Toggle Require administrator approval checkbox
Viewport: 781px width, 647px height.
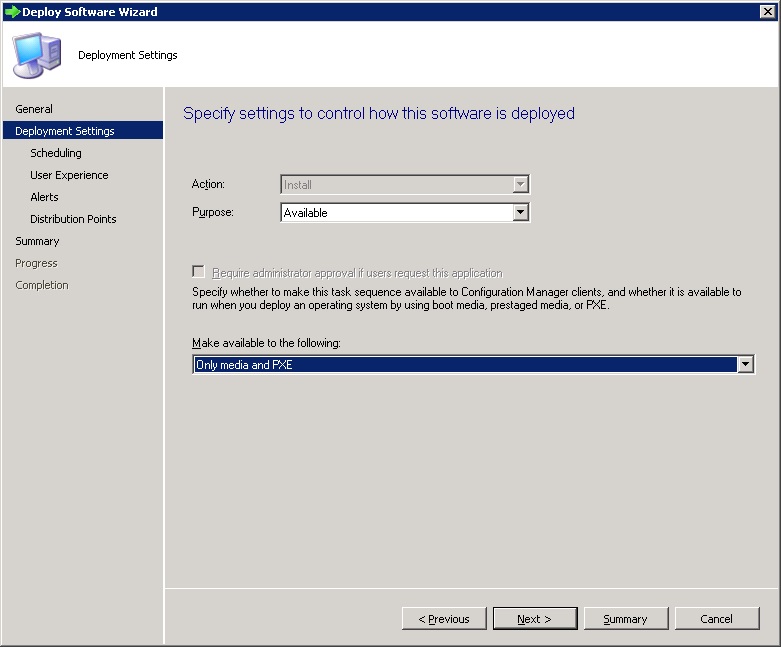point(199,272)
